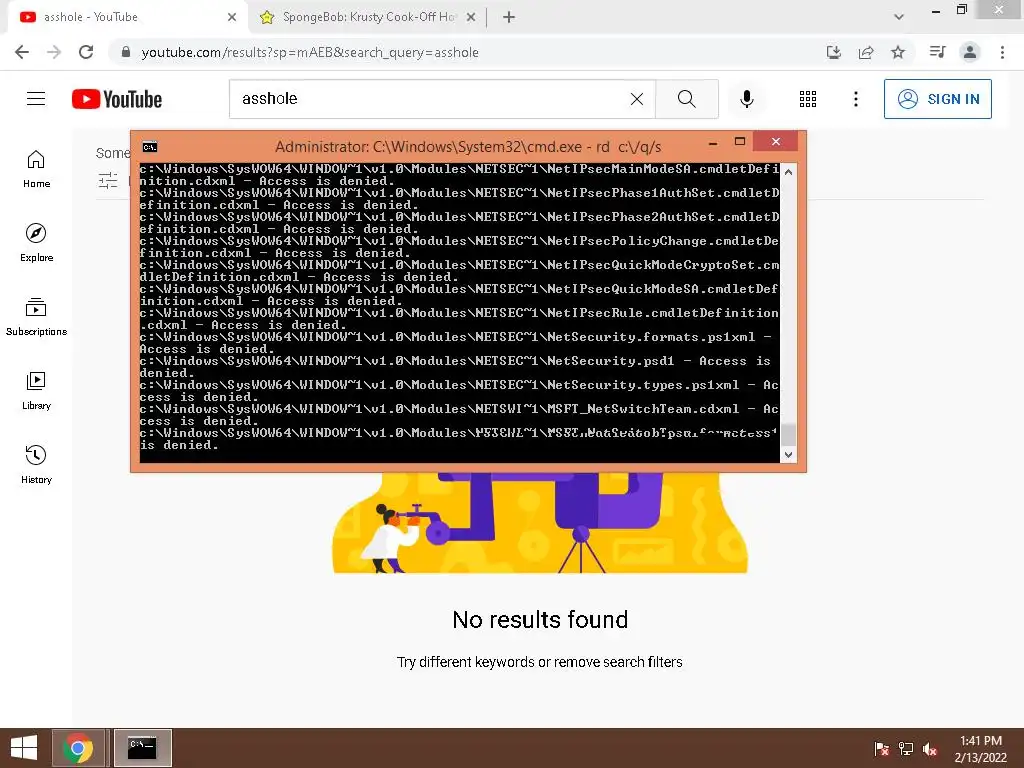Bookmark this page with the star

[x=898, y=52]
